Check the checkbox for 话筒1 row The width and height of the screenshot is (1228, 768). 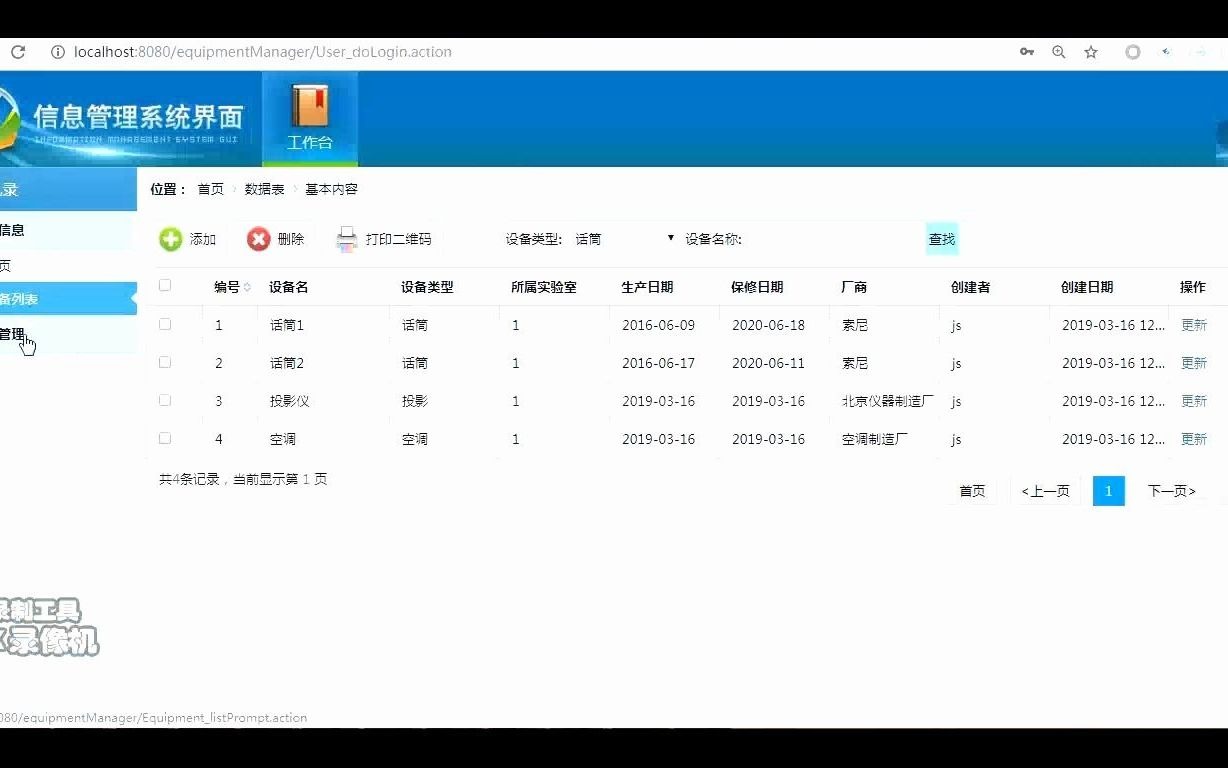tap(164, 324)
